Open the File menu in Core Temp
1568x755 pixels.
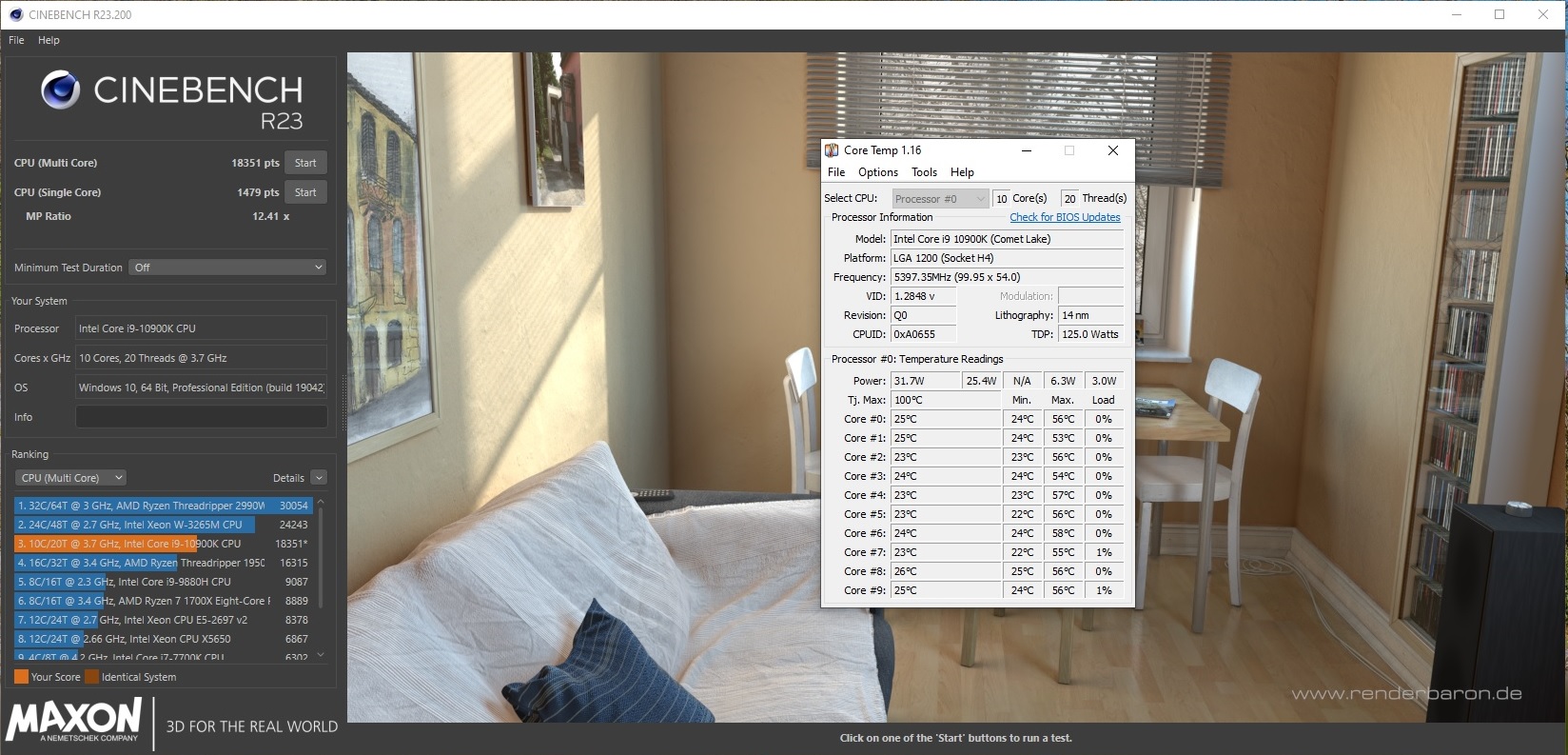[x=836, y=172]
